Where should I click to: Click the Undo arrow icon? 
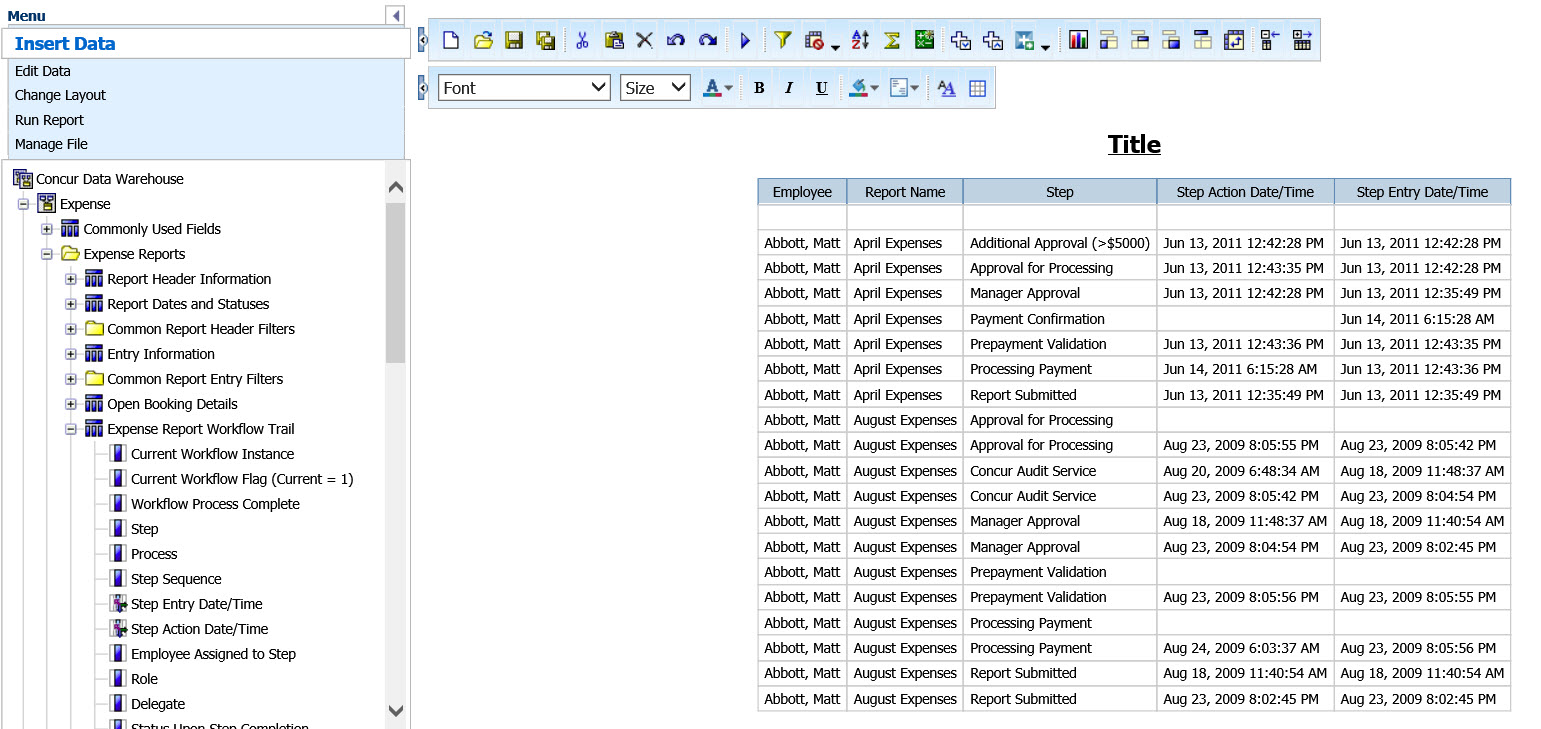[x=676, y=40]
